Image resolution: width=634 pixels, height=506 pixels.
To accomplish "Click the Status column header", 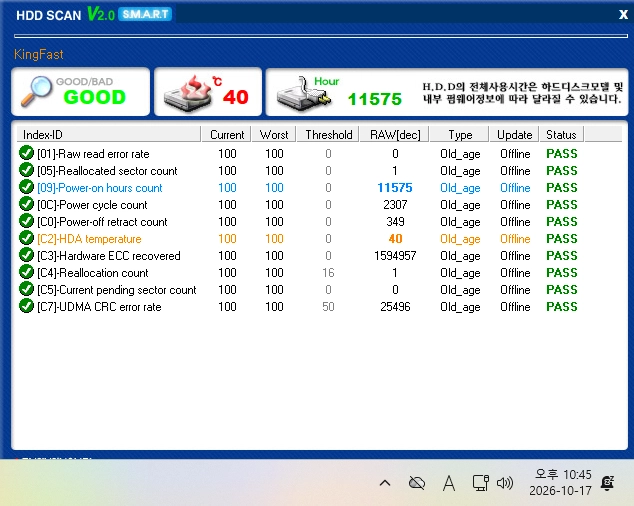I will pos(561,134).
